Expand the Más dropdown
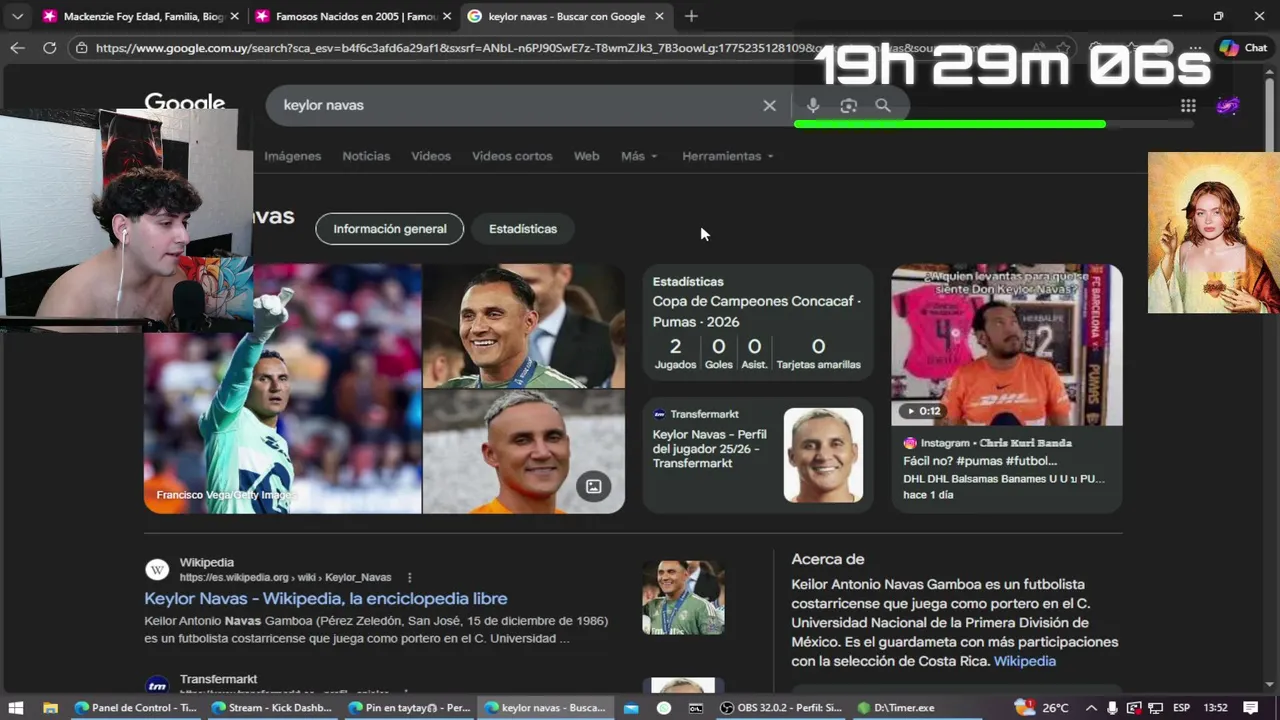1280x720 pixels. pos(639,156)
